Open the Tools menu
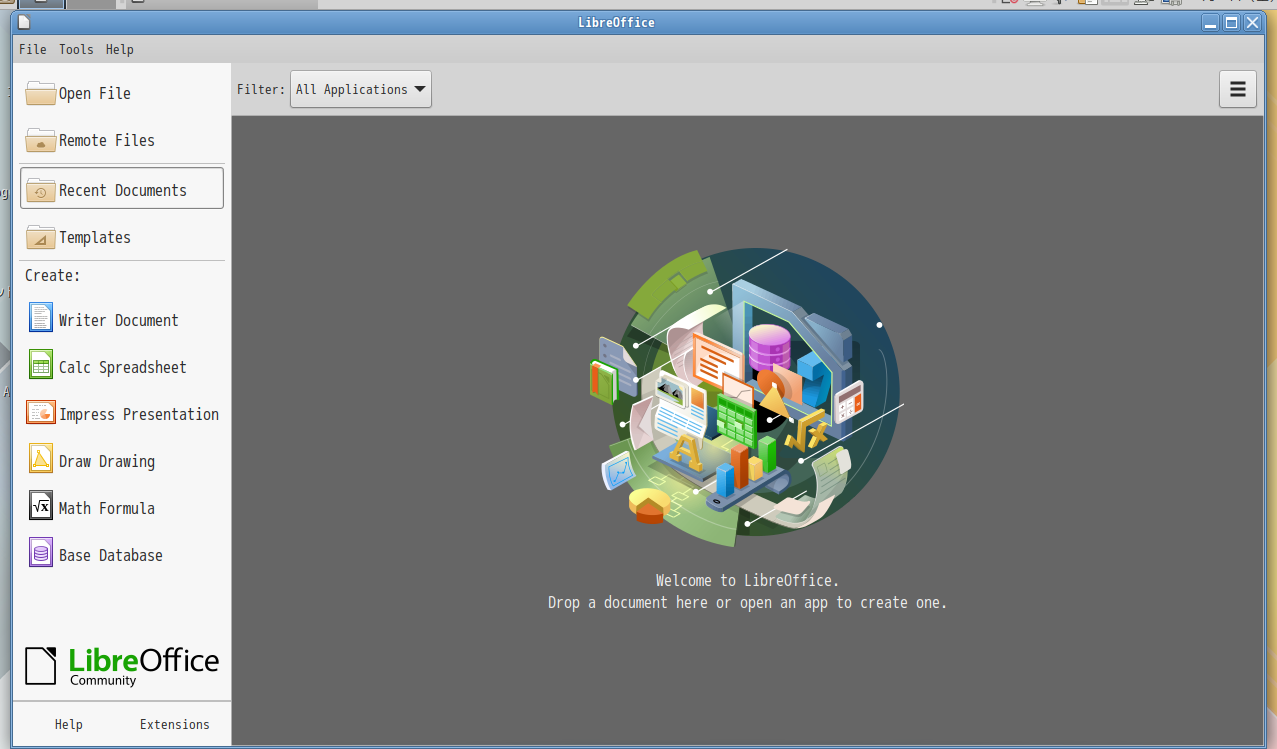 (x=76, y=49)
